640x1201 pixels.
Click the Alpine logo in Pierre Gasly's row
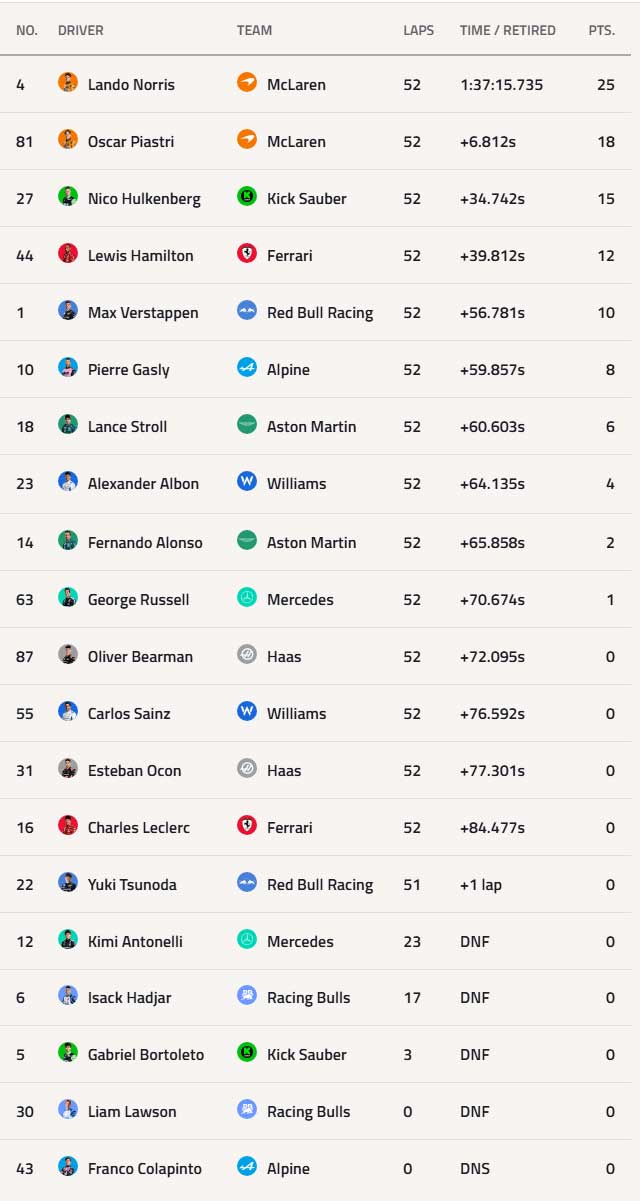click(247, 369)
